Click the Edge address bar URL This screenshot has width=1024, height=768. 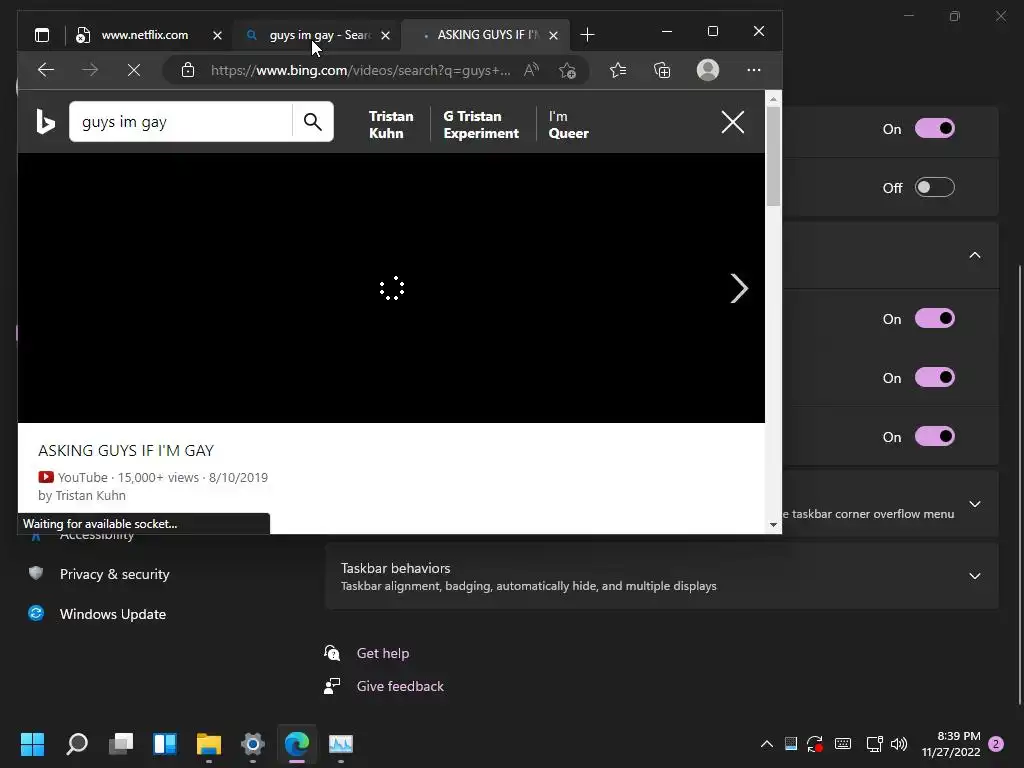pyautogui.click(x=360, y=70)
